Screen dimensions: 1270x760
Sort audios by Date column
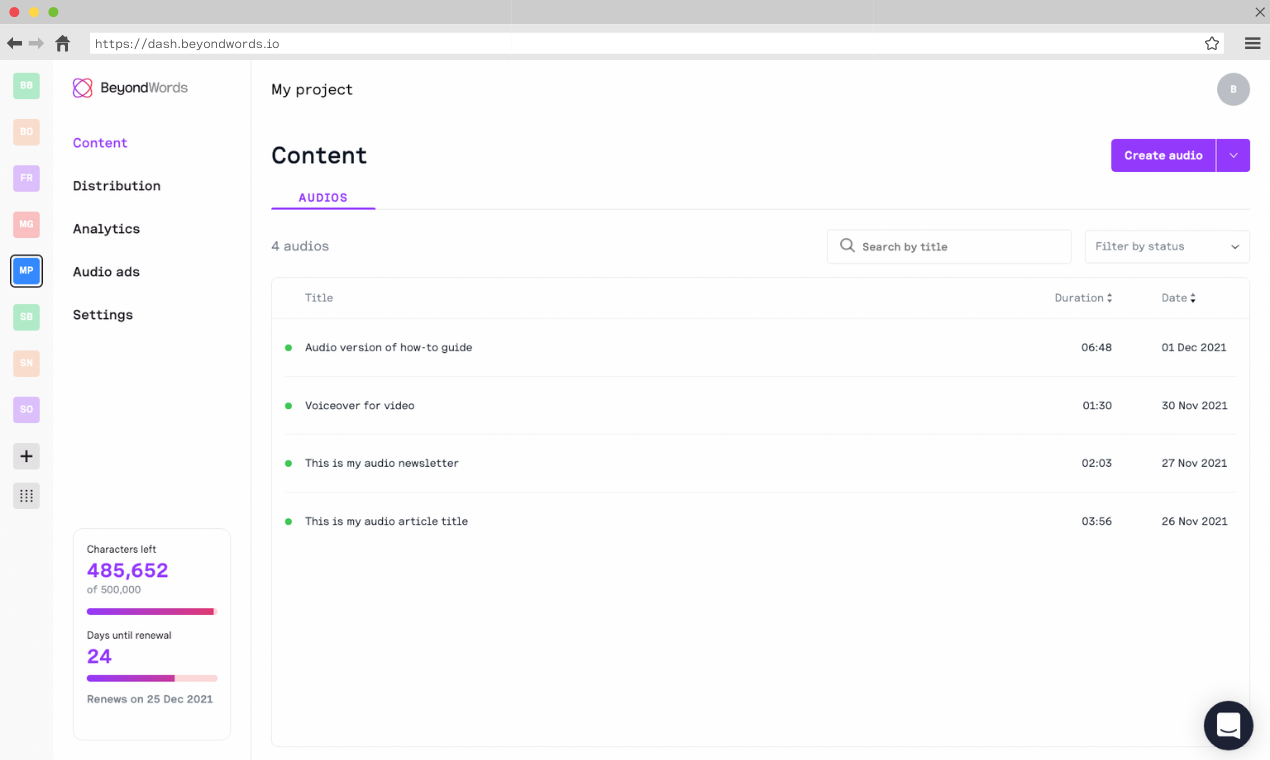(1178, 298)
